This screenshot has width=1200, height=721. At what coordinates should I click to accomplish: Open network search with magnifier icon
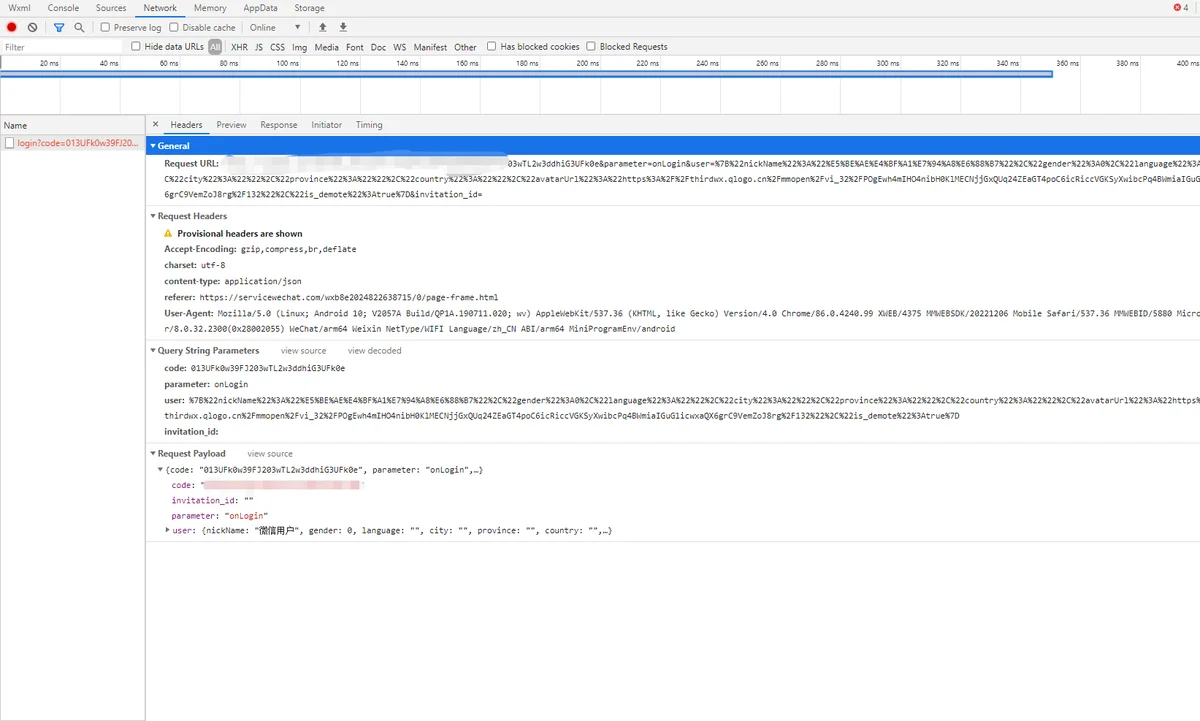click(x=79, y=28)
